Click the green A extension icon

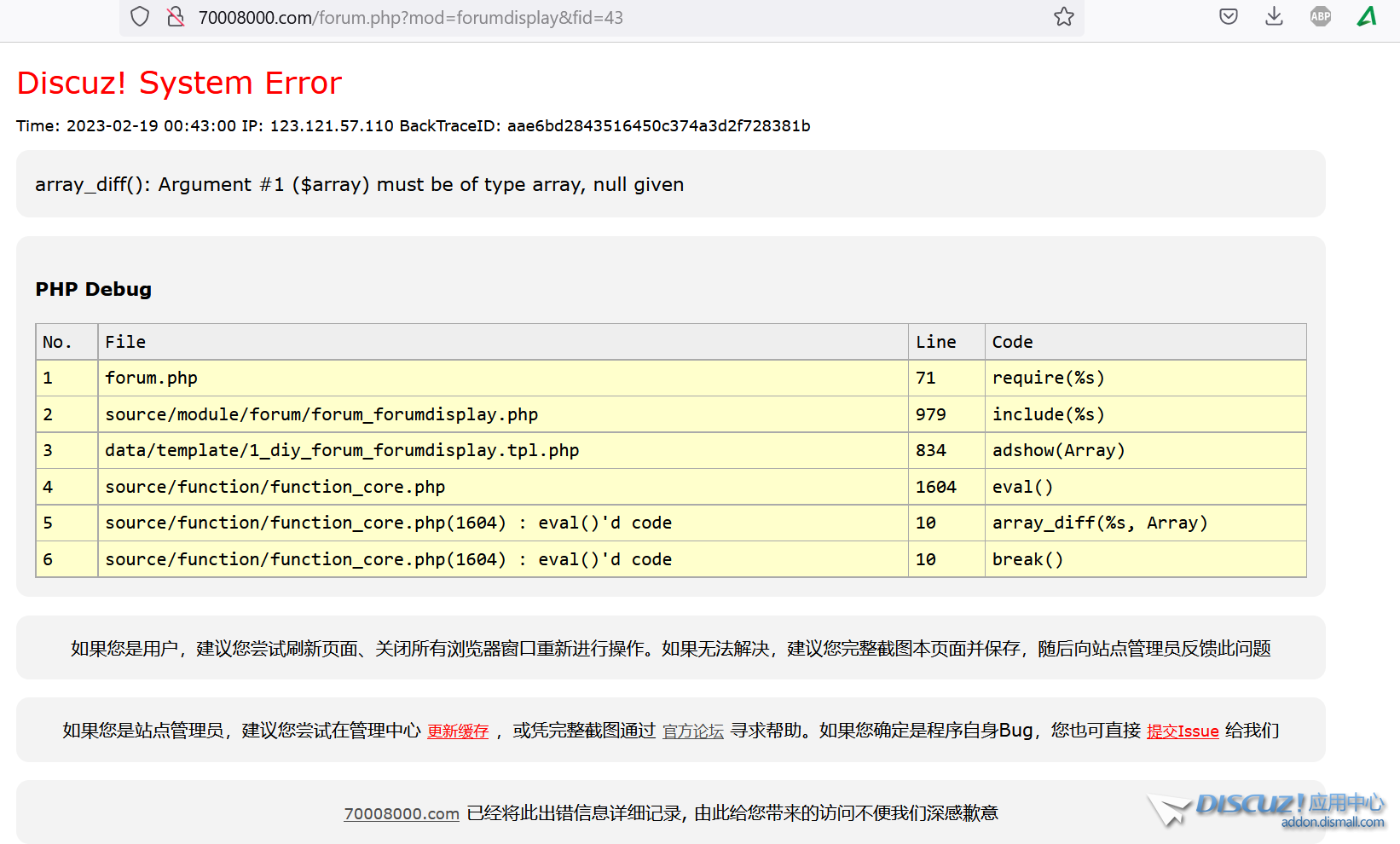[1367, 17]
